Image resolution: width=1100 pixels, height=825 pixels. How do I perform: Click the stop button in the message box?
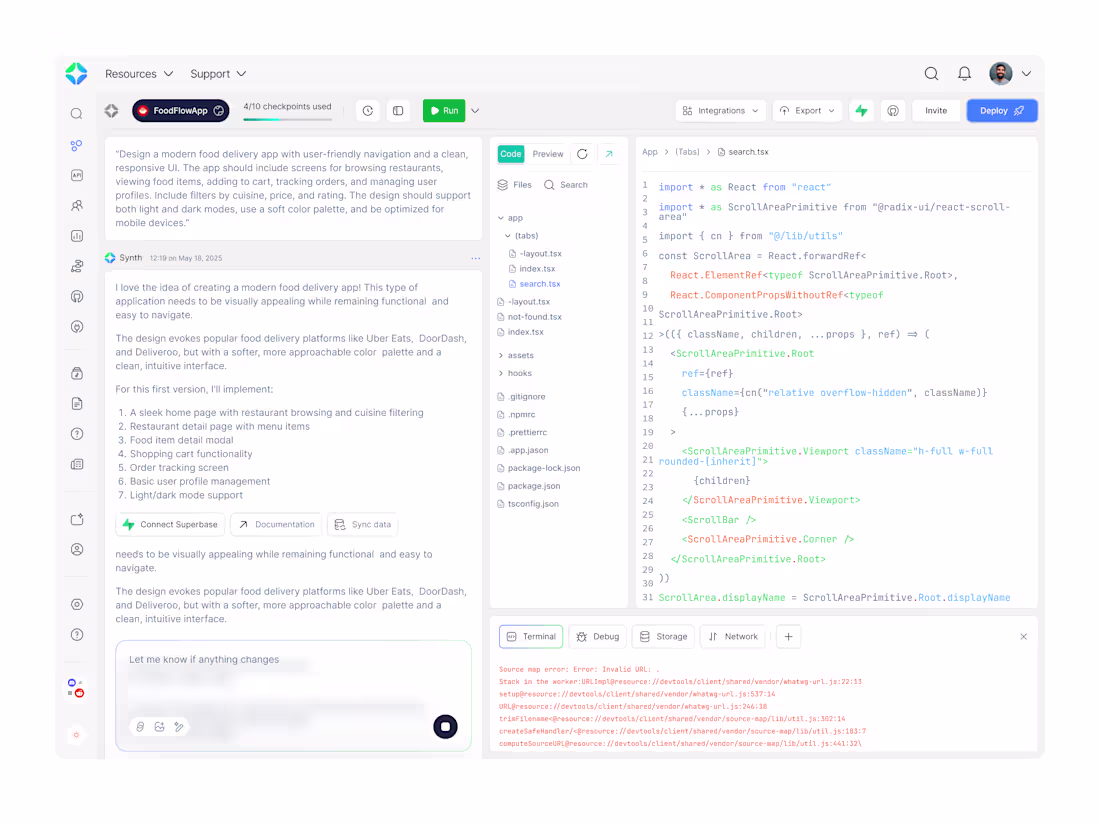point(444,727)
